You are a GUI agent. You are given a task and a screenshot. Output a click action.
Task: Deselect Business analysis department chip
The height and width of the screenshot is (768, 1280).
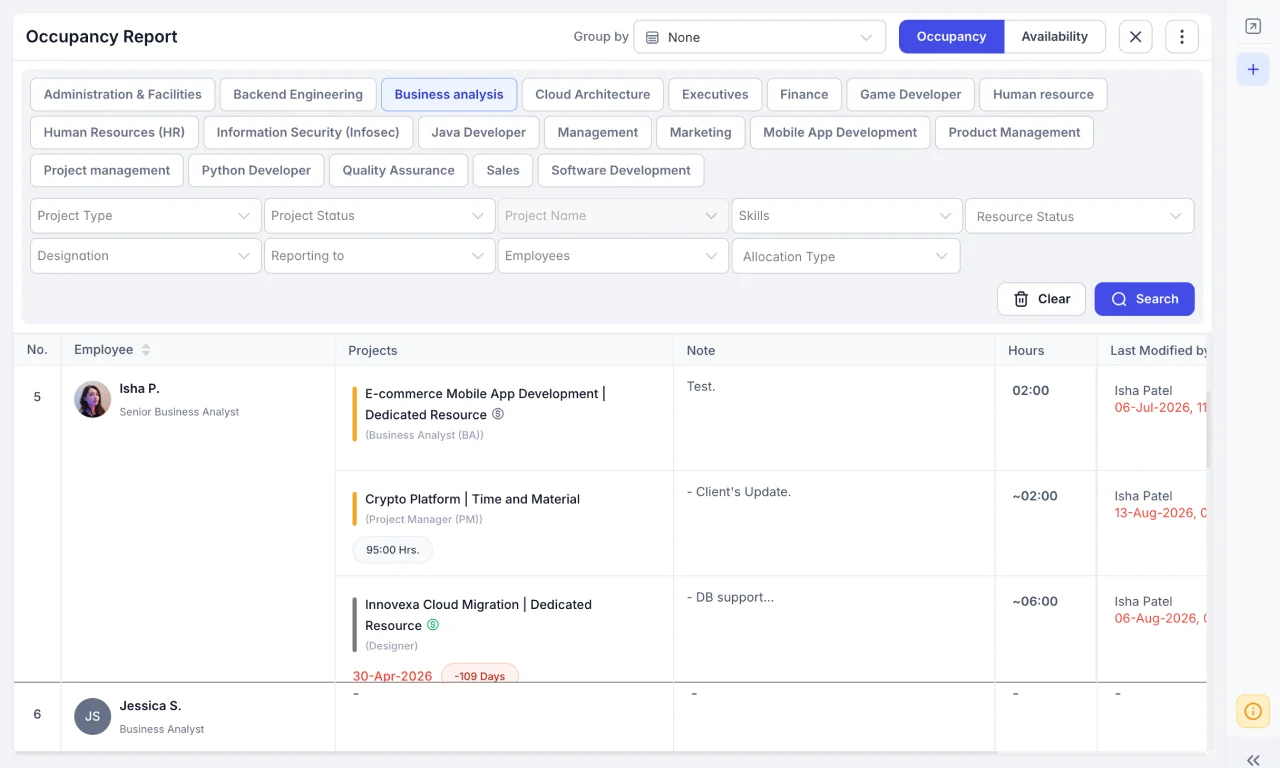(449, 94)
